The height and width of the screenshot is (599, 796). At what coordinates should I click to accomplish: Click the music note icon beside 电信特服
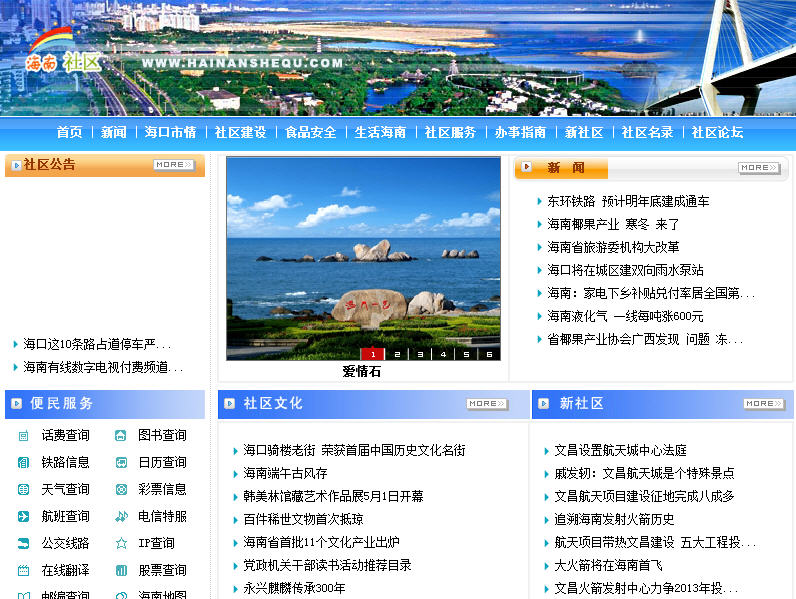pyautogui.click(x=121, y=517)
